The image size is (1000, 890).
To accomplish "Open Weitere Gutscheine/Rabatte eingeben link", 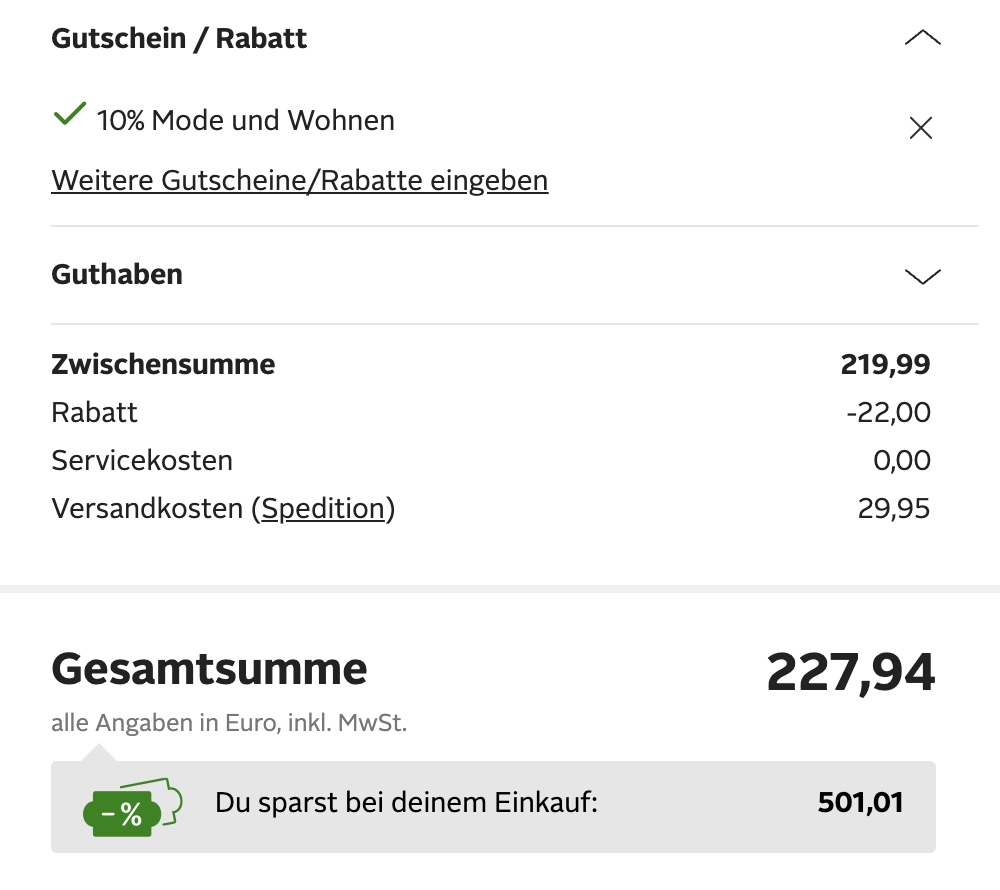I will [299, 181].
